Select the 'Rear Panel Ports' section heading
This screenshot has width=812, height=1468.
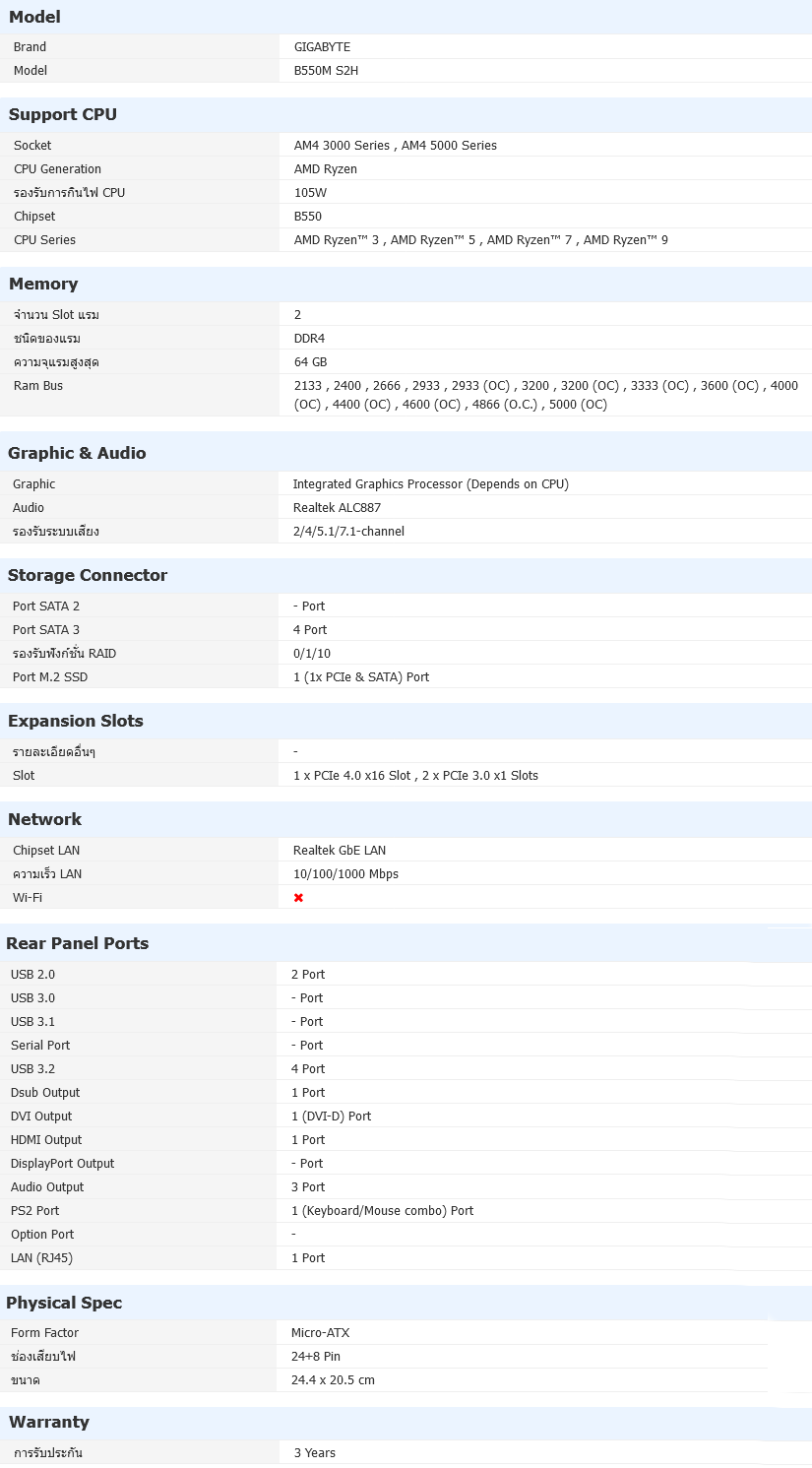[78, 943]
